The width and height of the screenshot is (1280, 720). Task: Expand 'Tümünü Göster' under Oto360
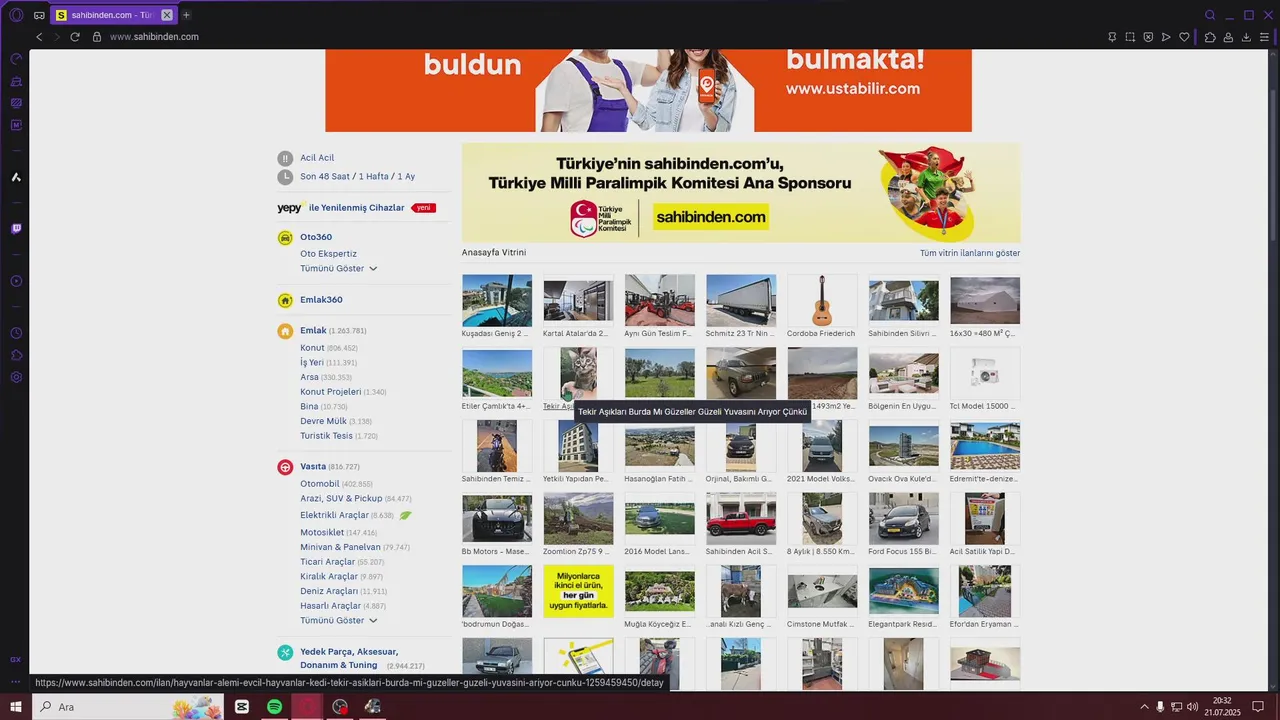[338, 269]
